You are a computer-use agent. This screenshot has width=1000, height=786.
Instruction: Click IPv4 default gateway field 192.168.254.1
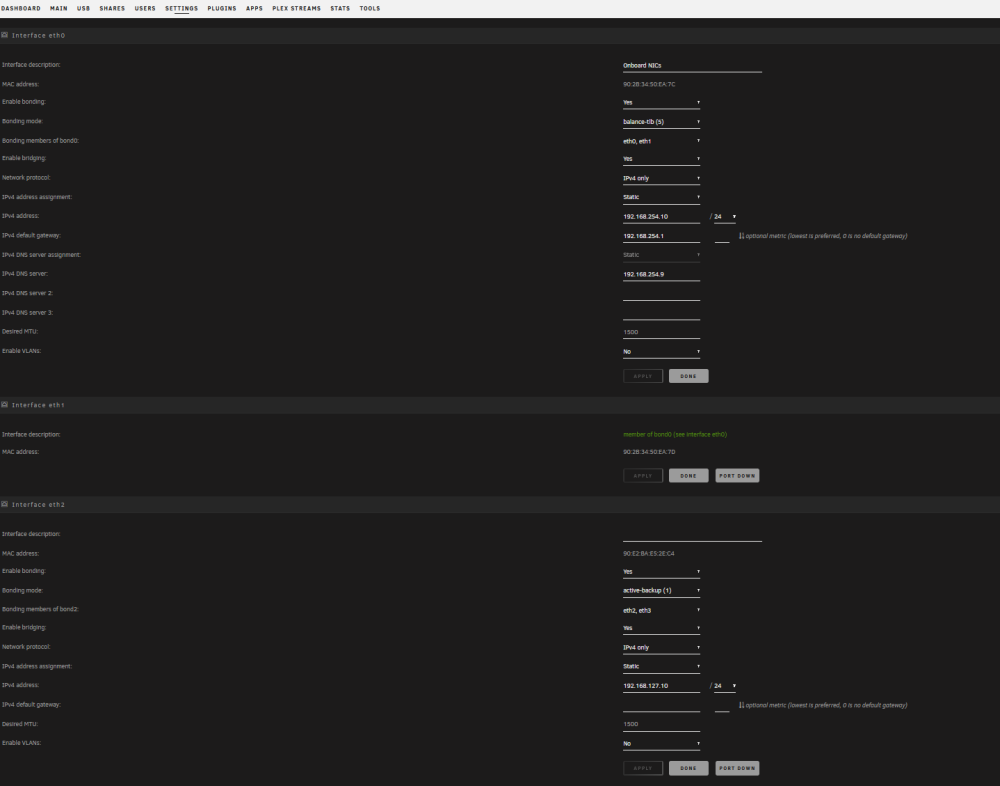tap(661, 235)
